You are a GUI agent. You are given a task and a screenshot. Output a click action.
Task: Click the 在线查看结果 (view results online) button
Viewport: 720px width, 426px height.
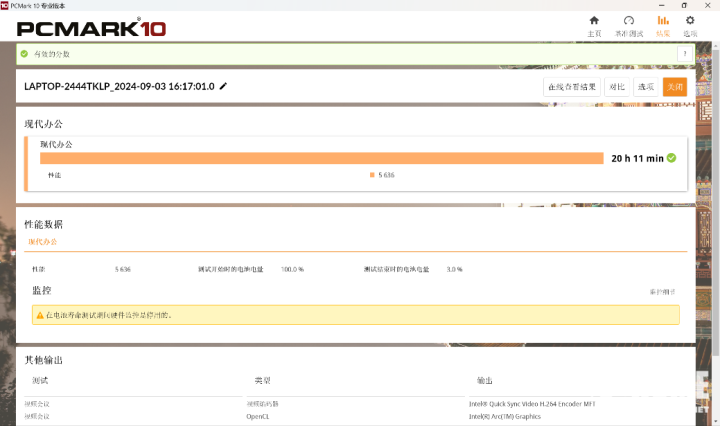point(572,87)
